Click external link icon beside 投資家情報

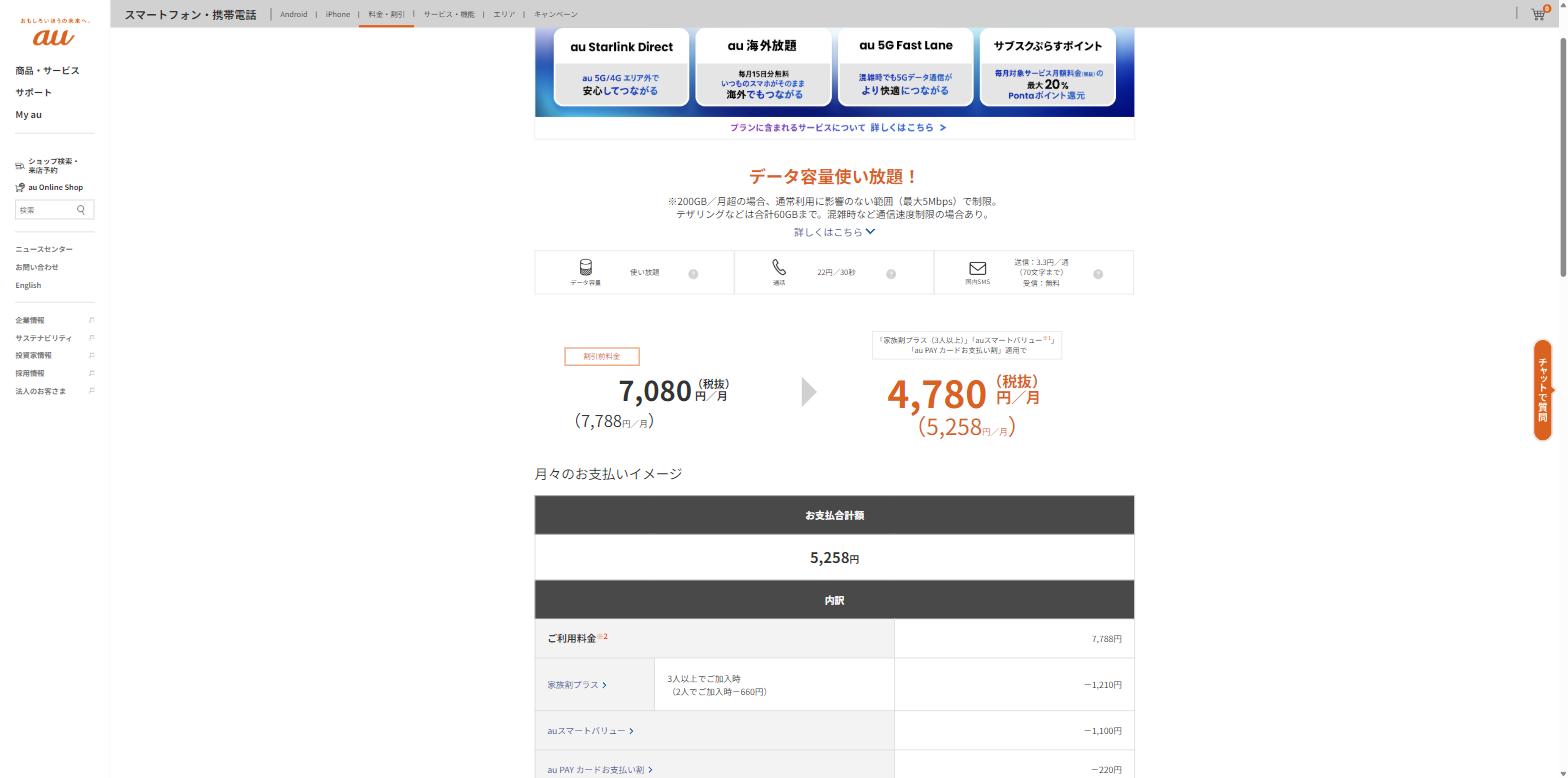click(91, 355)
